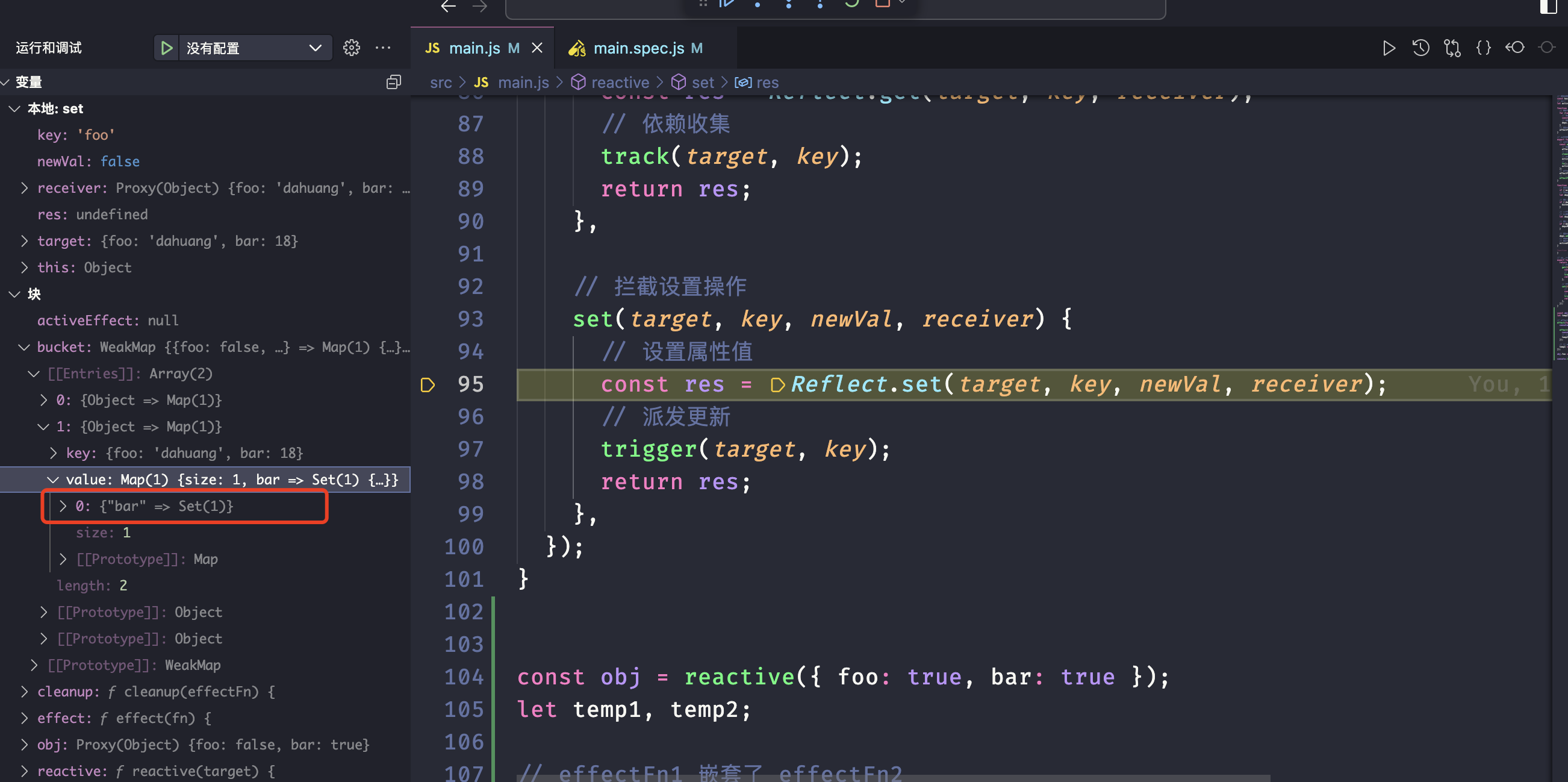Click the src breadcrumb folder

(441, 82)
